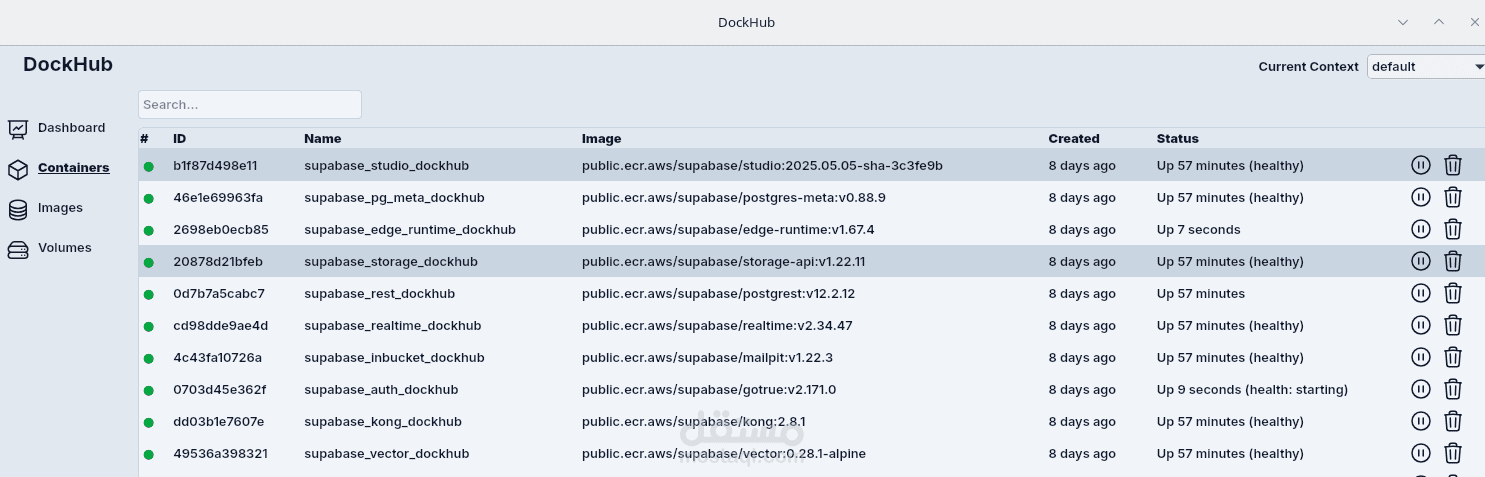Sort by the Status column header
The image size is (1485, 477).
pos(1177,139)
